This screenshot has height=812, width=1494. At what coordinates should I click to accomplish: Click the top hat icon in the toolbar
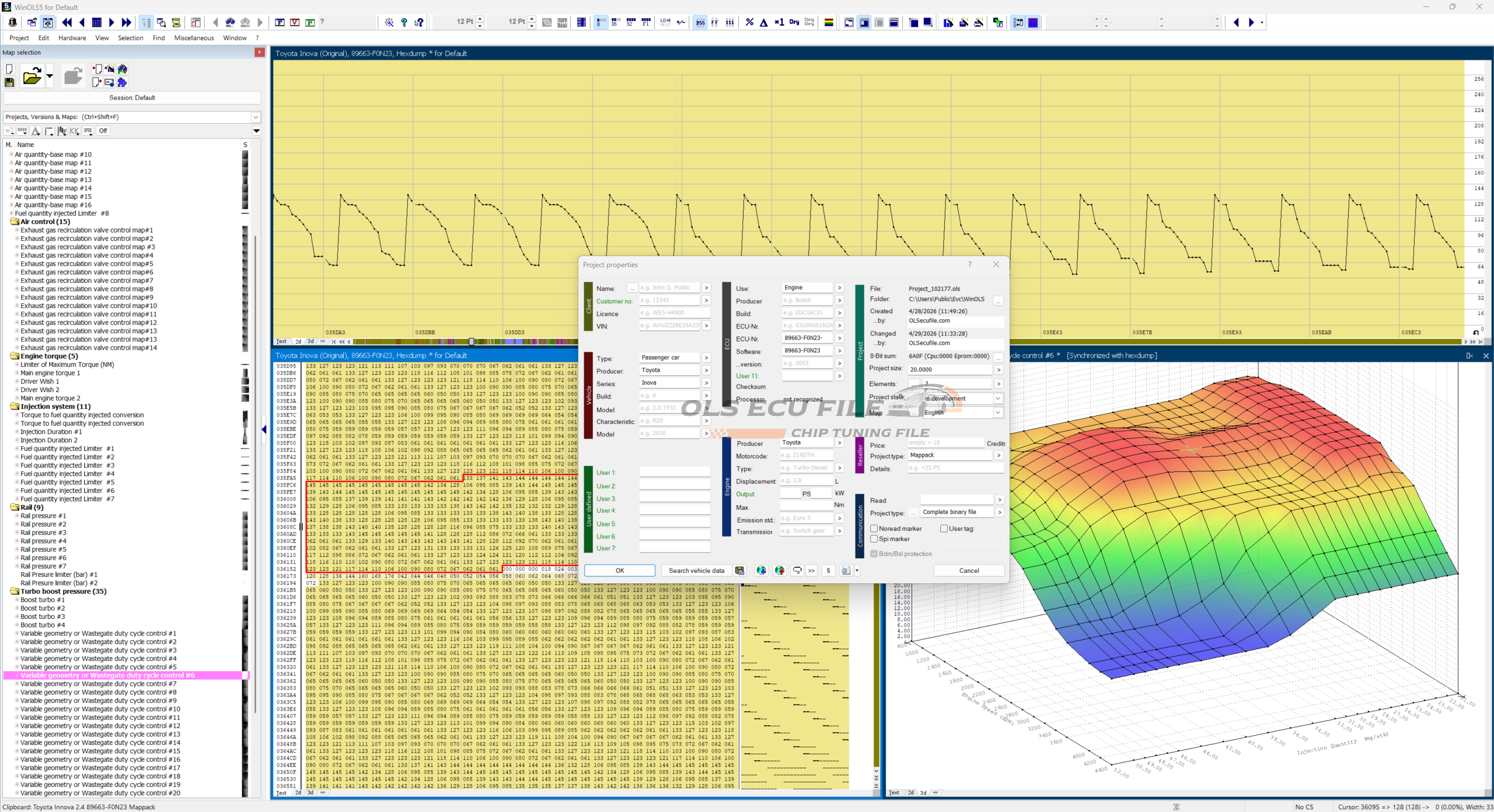point(13,23)
